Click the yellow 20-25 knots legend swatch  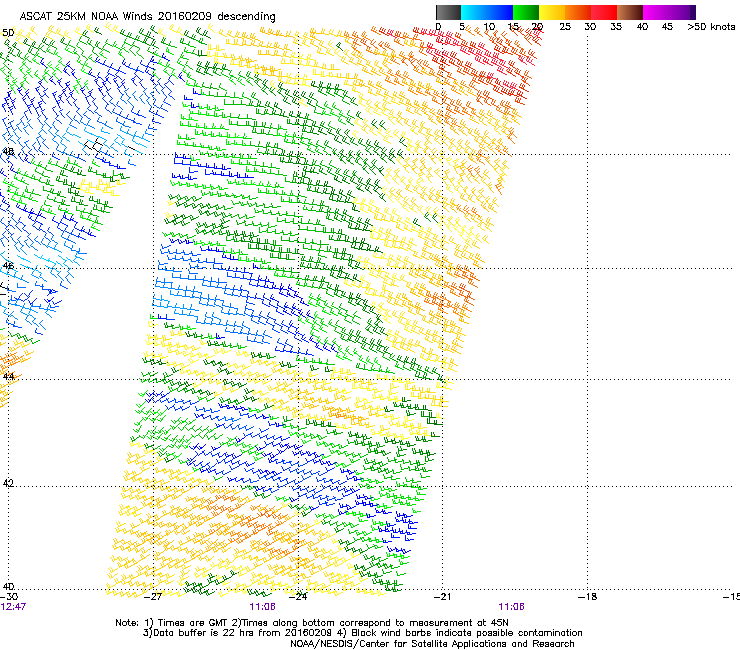click(551, 12)
